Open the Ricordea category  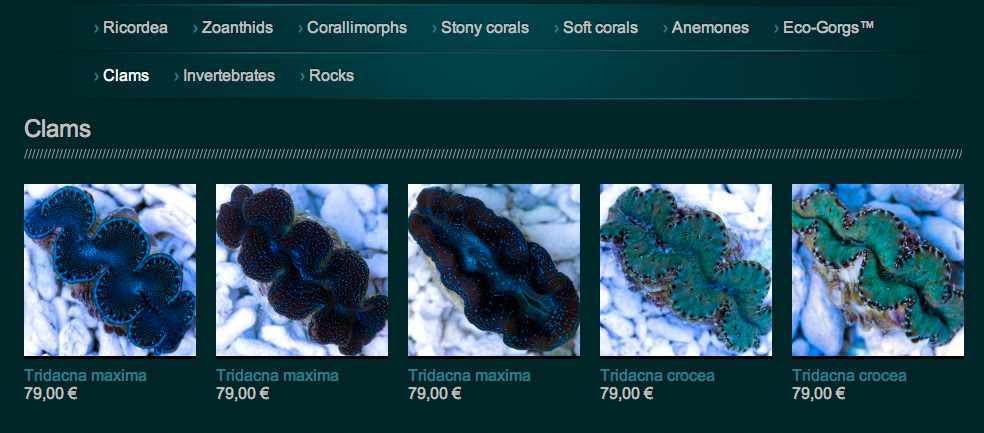[135, 28]
